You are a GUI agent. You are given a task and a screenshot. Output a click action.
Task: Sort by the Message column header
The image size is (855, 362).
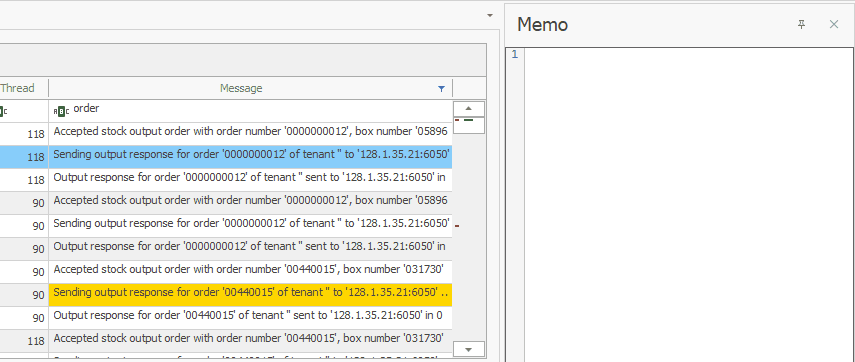(241, 88)
